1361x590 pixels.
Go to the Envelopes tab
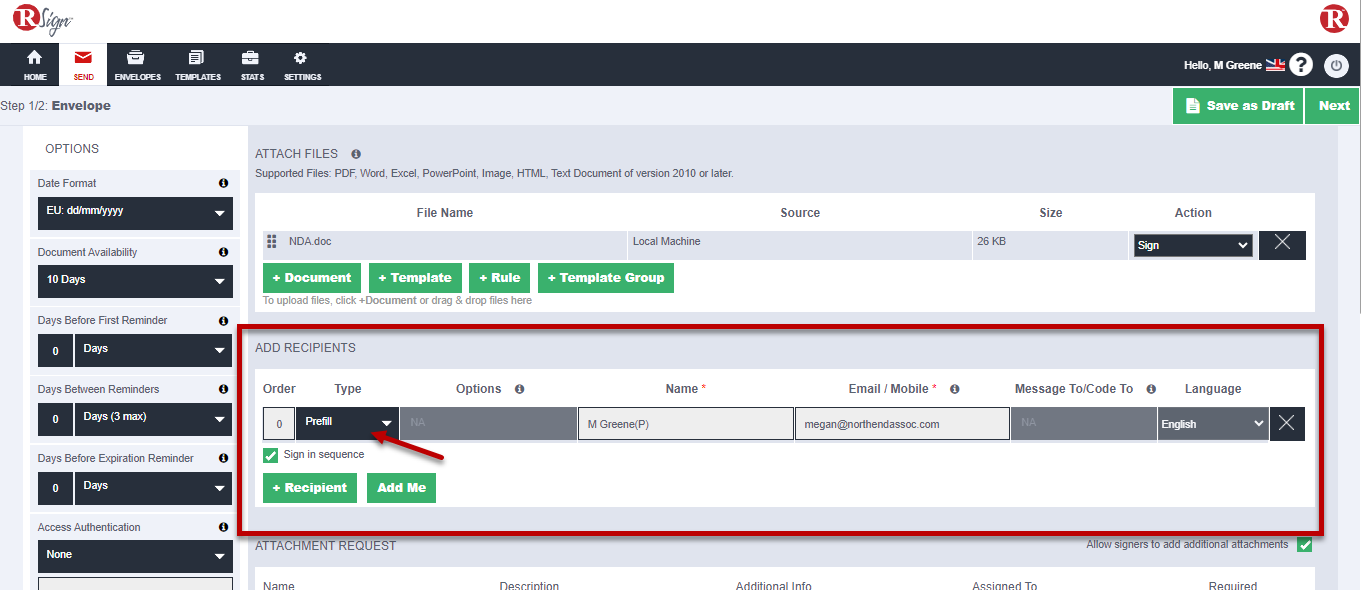coord(137,65)
